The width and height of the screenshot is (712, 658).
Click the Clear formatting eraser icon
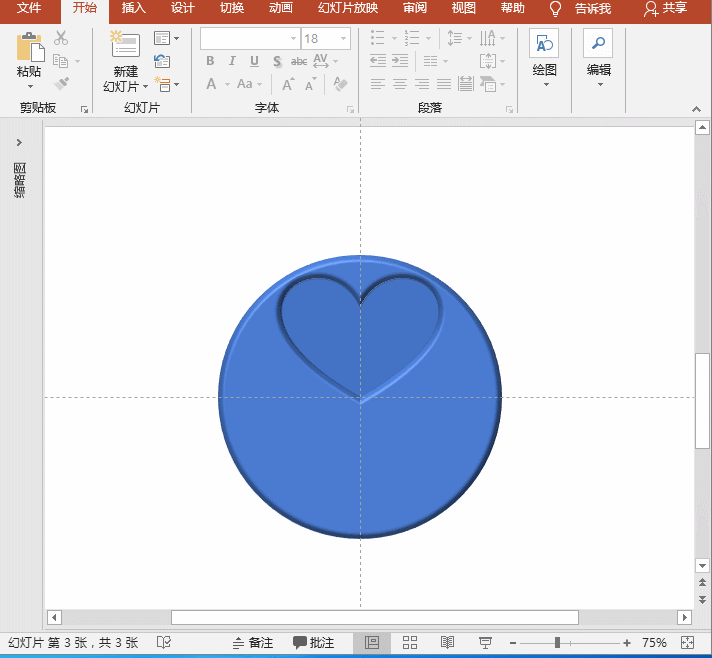click(340, 84)
